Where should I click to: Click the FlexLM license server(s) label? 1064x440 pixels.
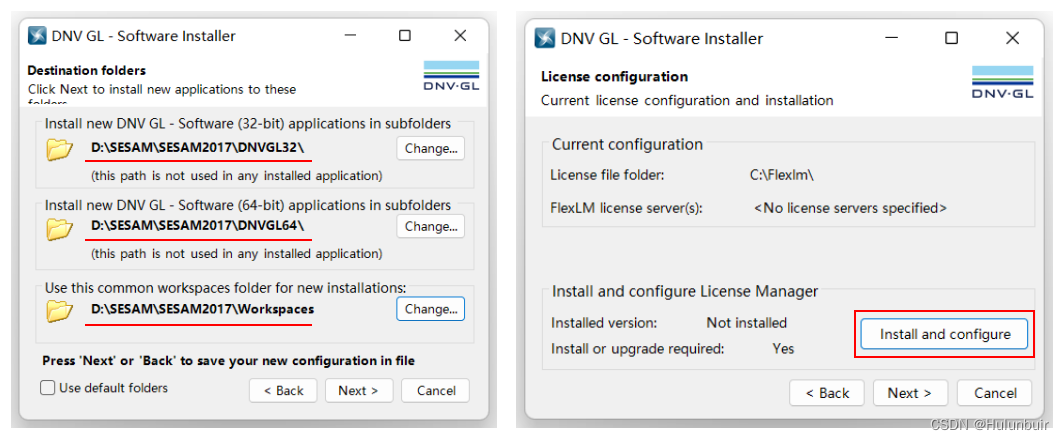pyautogui.click(x=626, y=208)
